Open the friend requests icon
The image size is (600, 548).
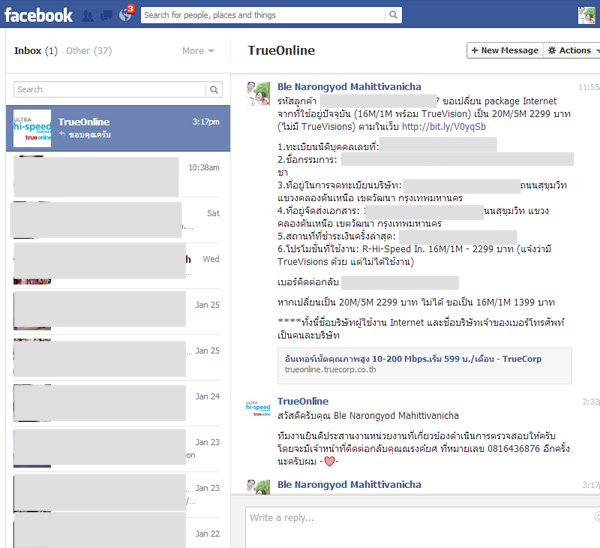[x=88, y=16]
